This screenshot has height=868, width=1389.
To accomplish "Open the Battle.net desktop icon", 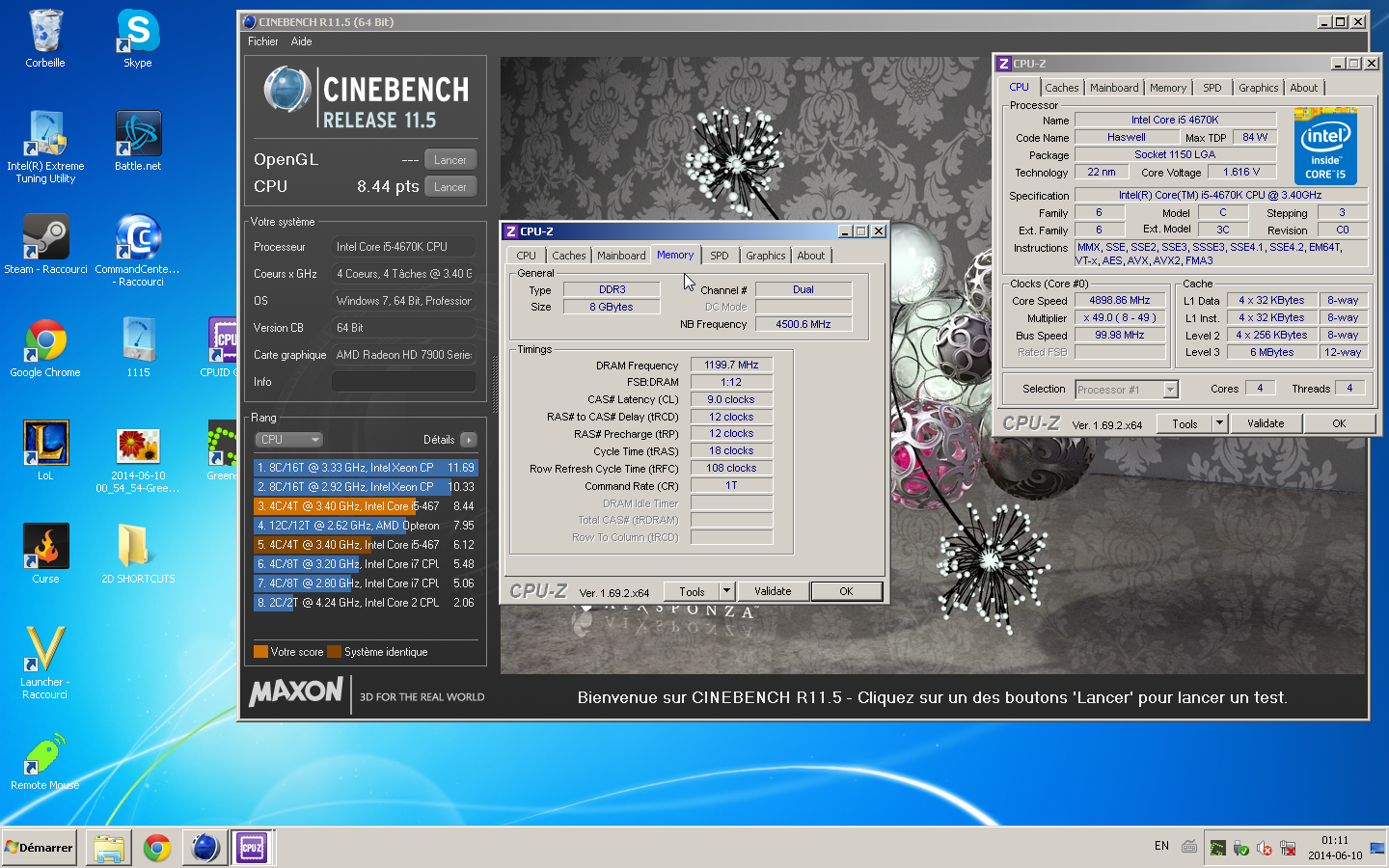I will 138,141.
